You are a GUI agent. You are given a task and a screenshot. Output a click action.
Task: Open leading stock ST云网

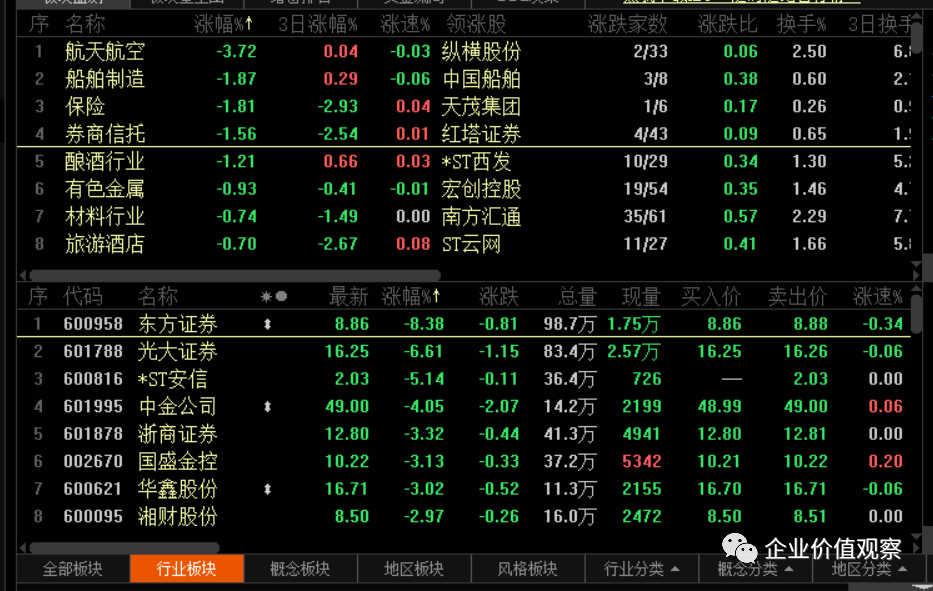471,244
